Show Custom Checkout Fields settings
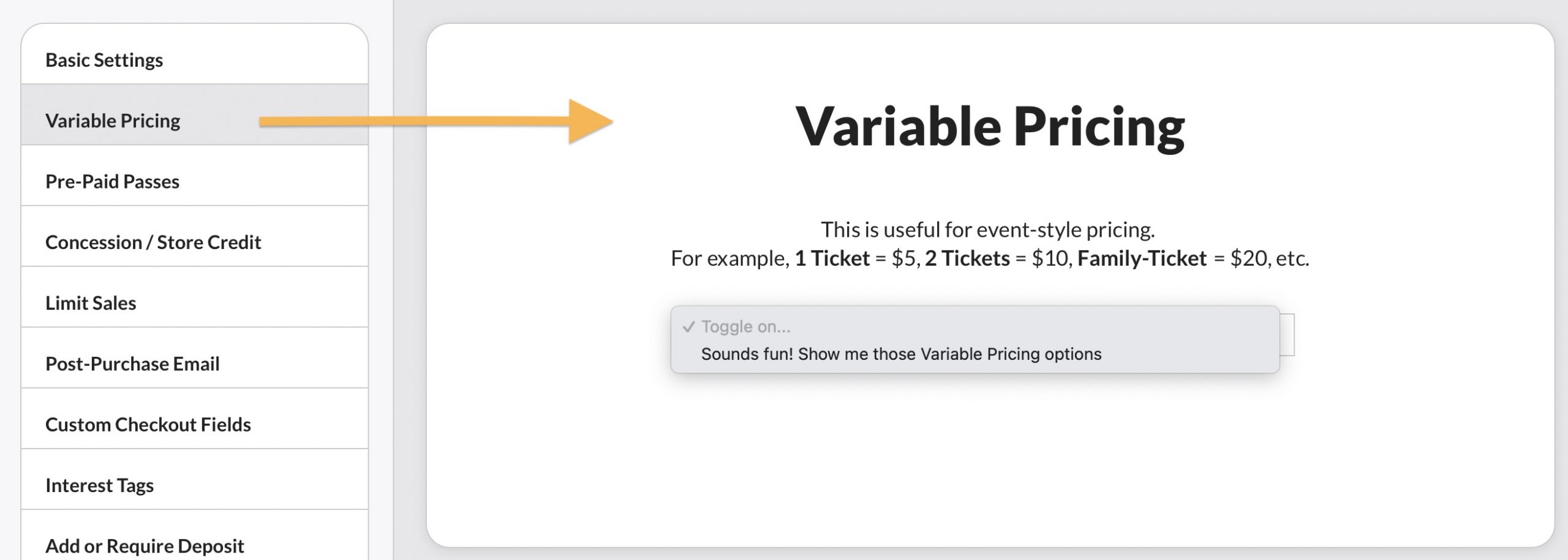The image size is (1568, 560). tap(148, 424)
